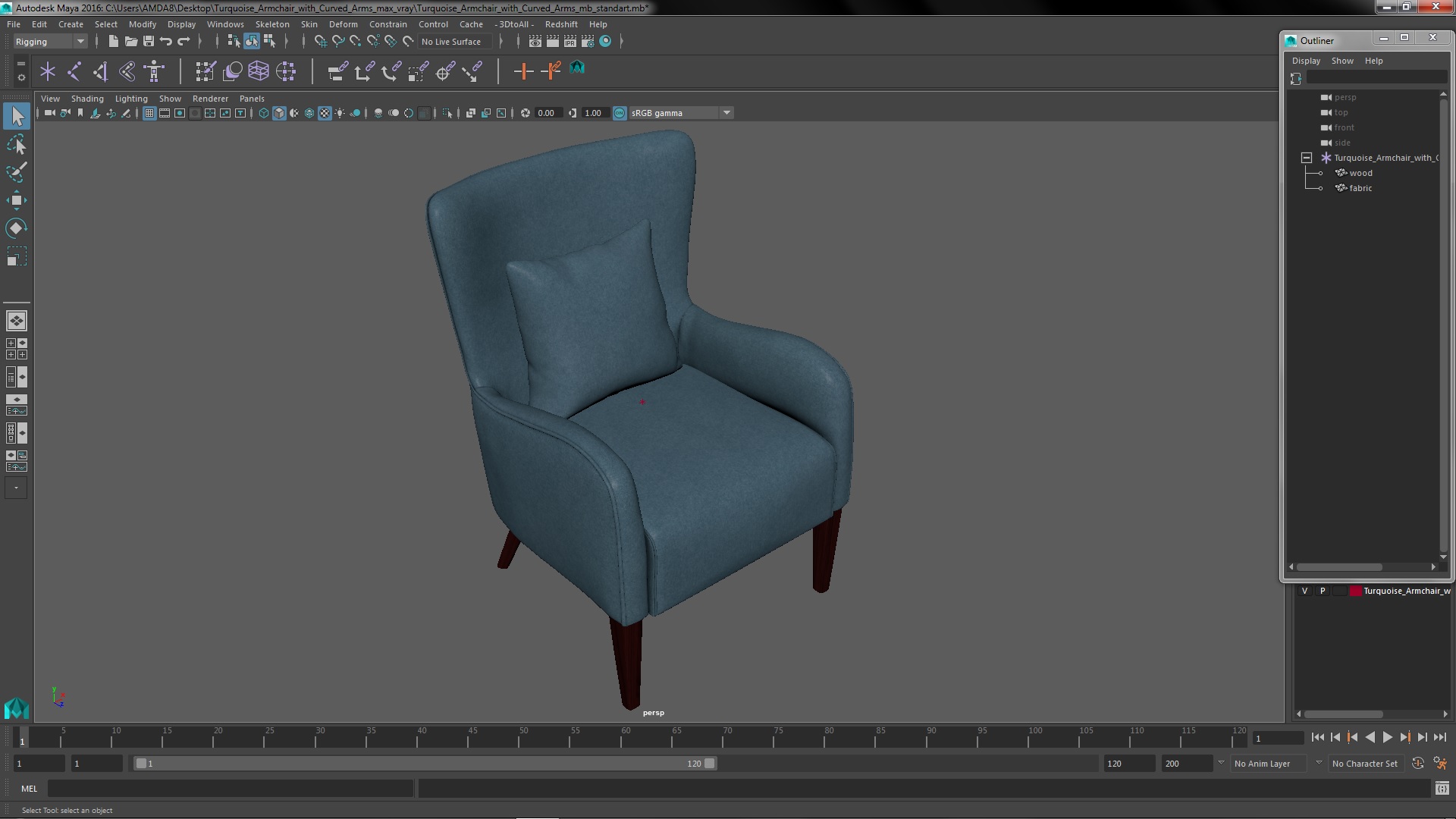Start an IPR render
Viewport: 1456px width, 819px height.
[570, 42]
